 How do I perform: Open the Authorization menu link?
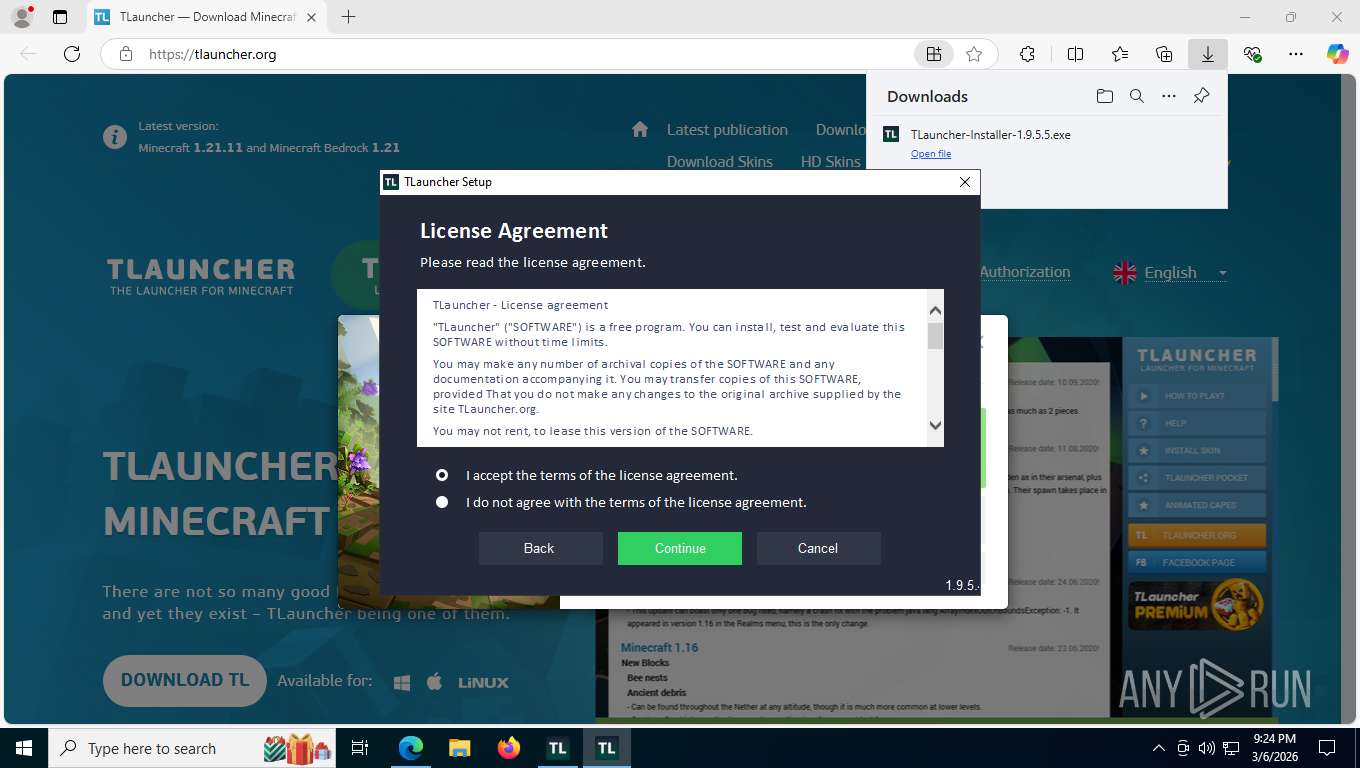[x=1025, y=272]
